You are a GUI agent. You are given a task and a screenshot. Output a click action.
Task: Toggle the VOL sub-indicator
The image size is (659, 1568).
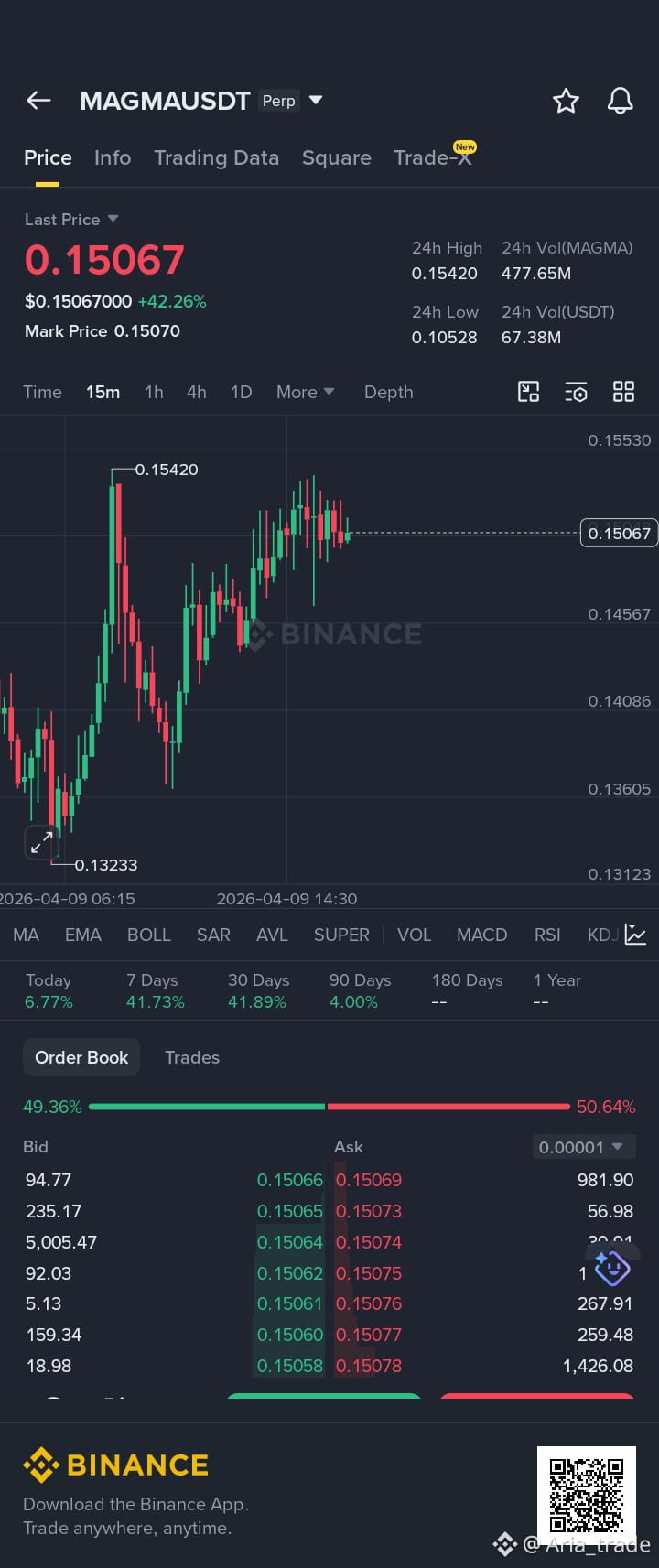pos(414,935)
